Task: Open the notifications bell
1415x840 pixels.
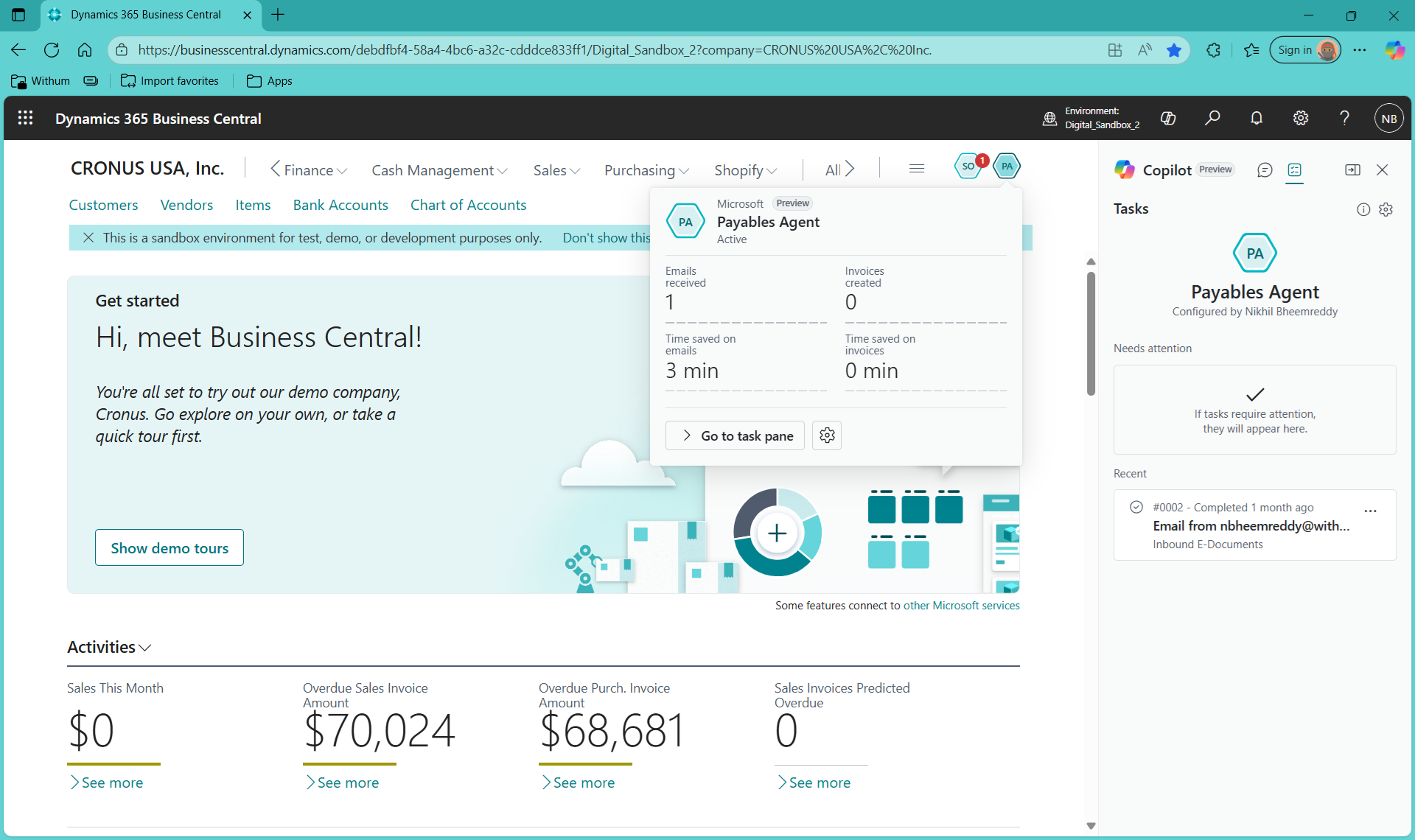Action: pyautogui.click(x=1257, y=118)
